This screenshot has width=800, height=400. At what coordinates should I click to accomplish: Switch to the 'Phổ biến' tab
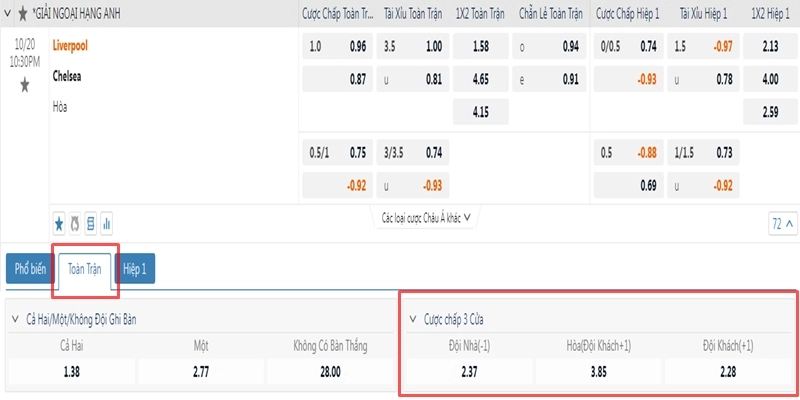point(30,269)
